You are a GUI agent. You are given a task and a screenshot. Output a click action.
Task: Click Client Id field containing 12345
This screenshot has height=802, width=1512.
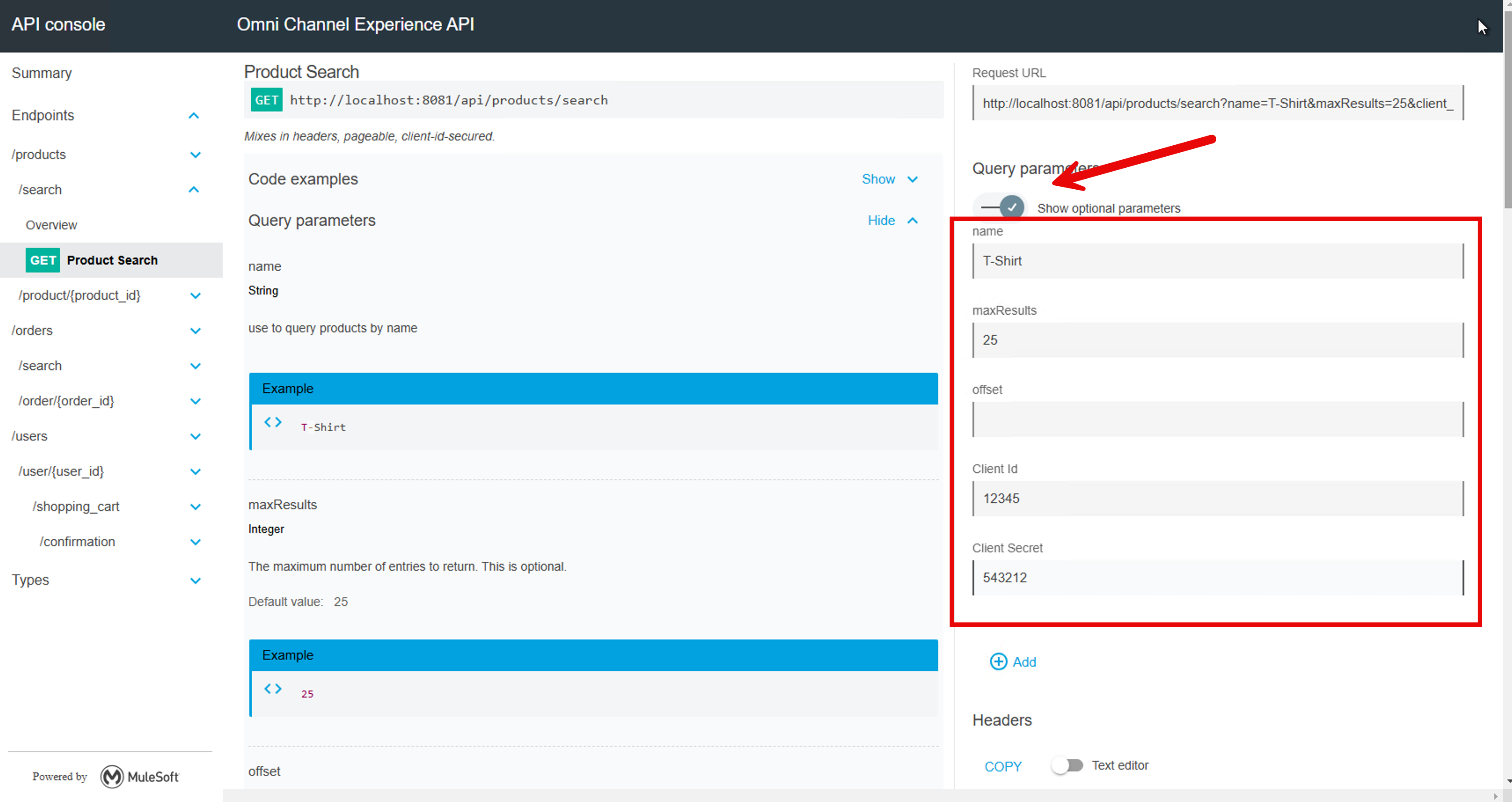pos(1218,498)
